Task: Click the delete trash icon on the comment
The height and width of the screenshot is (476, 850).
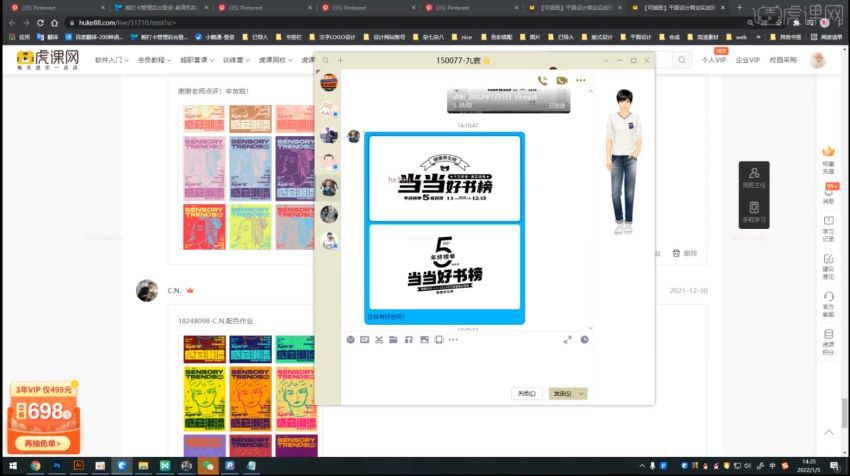Action: (676, 253)
